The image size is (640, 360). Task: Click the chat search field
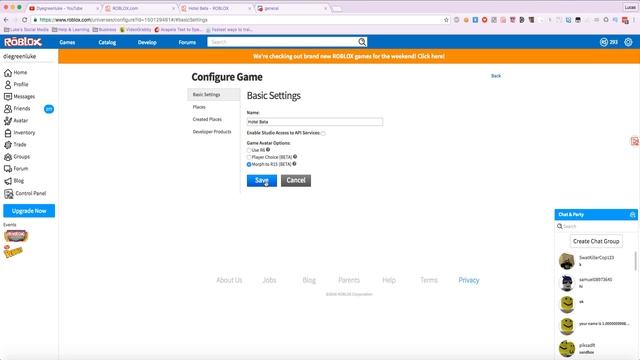coord(596,226)
